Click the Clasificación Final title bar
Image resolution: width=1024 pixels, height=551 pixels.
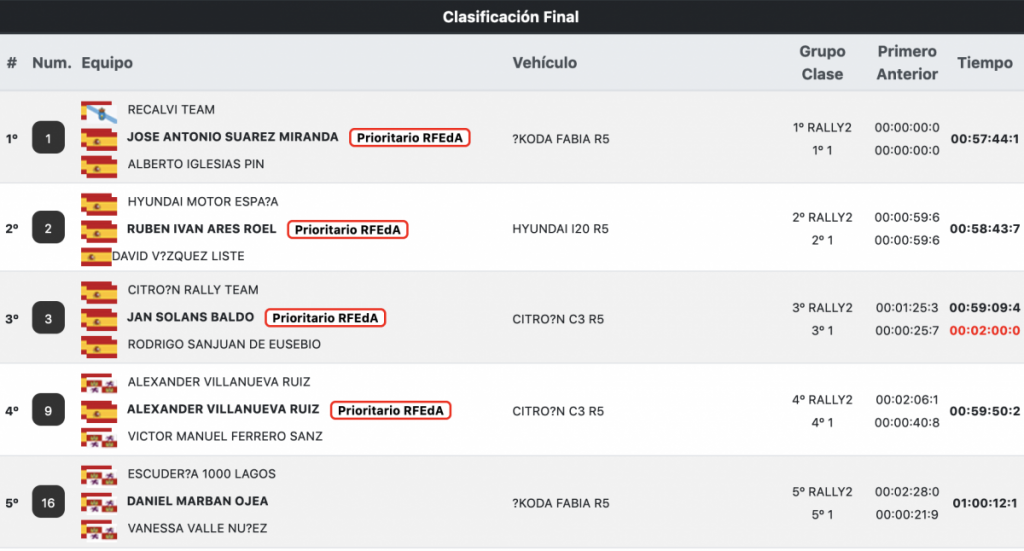click(x=511, y=16)
